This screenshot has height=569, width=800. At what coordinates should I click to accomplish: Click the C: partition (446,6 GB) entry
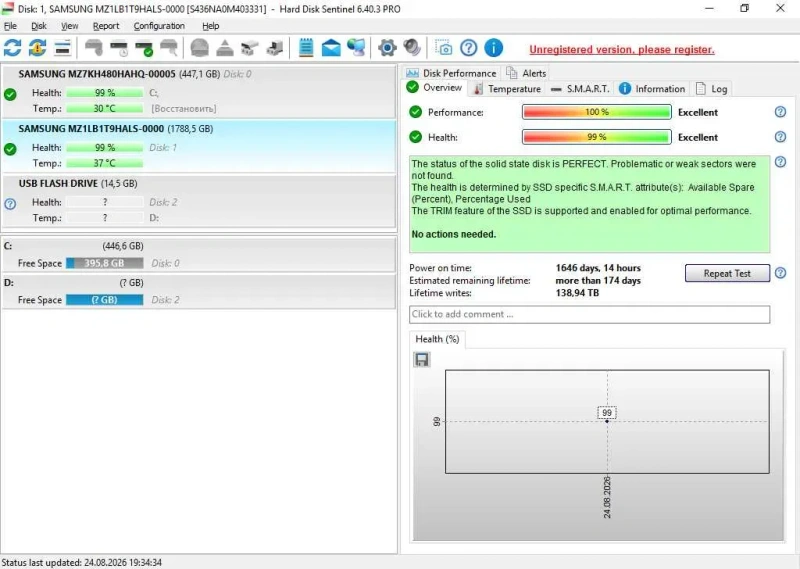(199, 254)
